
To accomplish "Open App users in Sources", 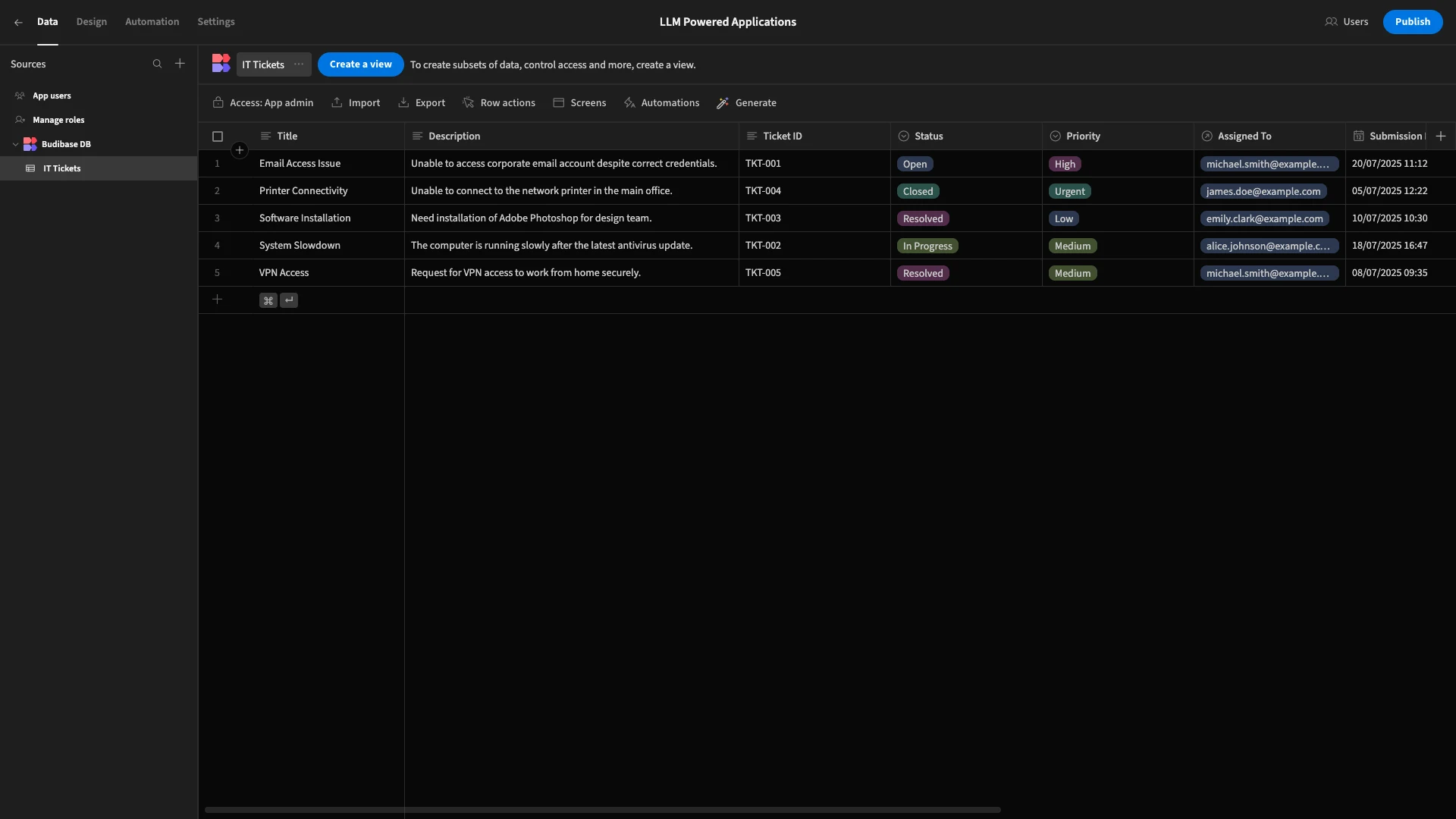I will coord(99,96).
